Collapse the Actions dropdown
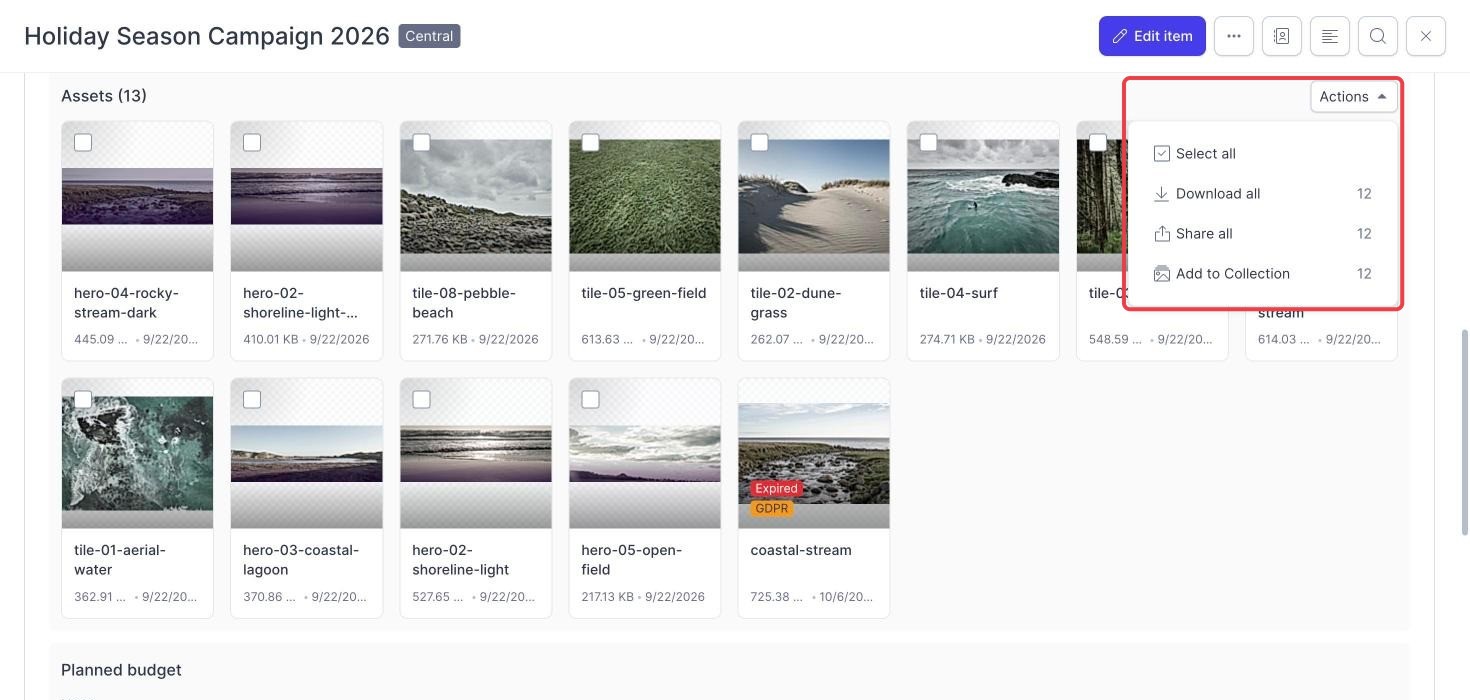 [x=1354, y=97]
